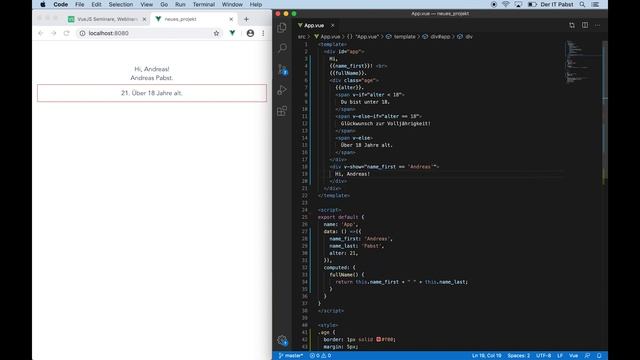This screenshot has width=640, height=360.
Task: Open notifications bell in status bar
Action: tap(599, 356)
